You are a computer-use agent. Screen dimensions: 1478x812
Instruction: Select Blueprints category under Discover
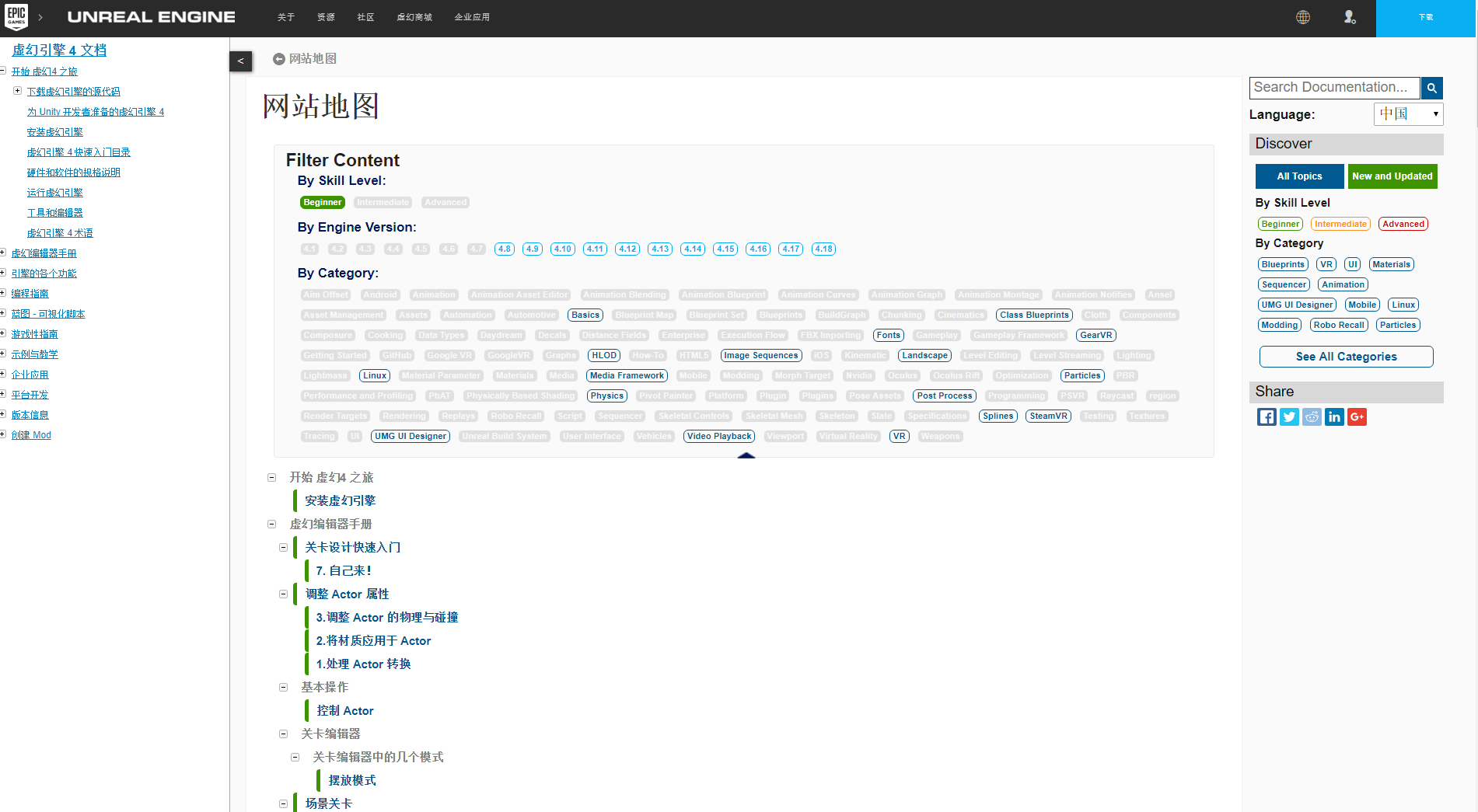point(1283,265)
